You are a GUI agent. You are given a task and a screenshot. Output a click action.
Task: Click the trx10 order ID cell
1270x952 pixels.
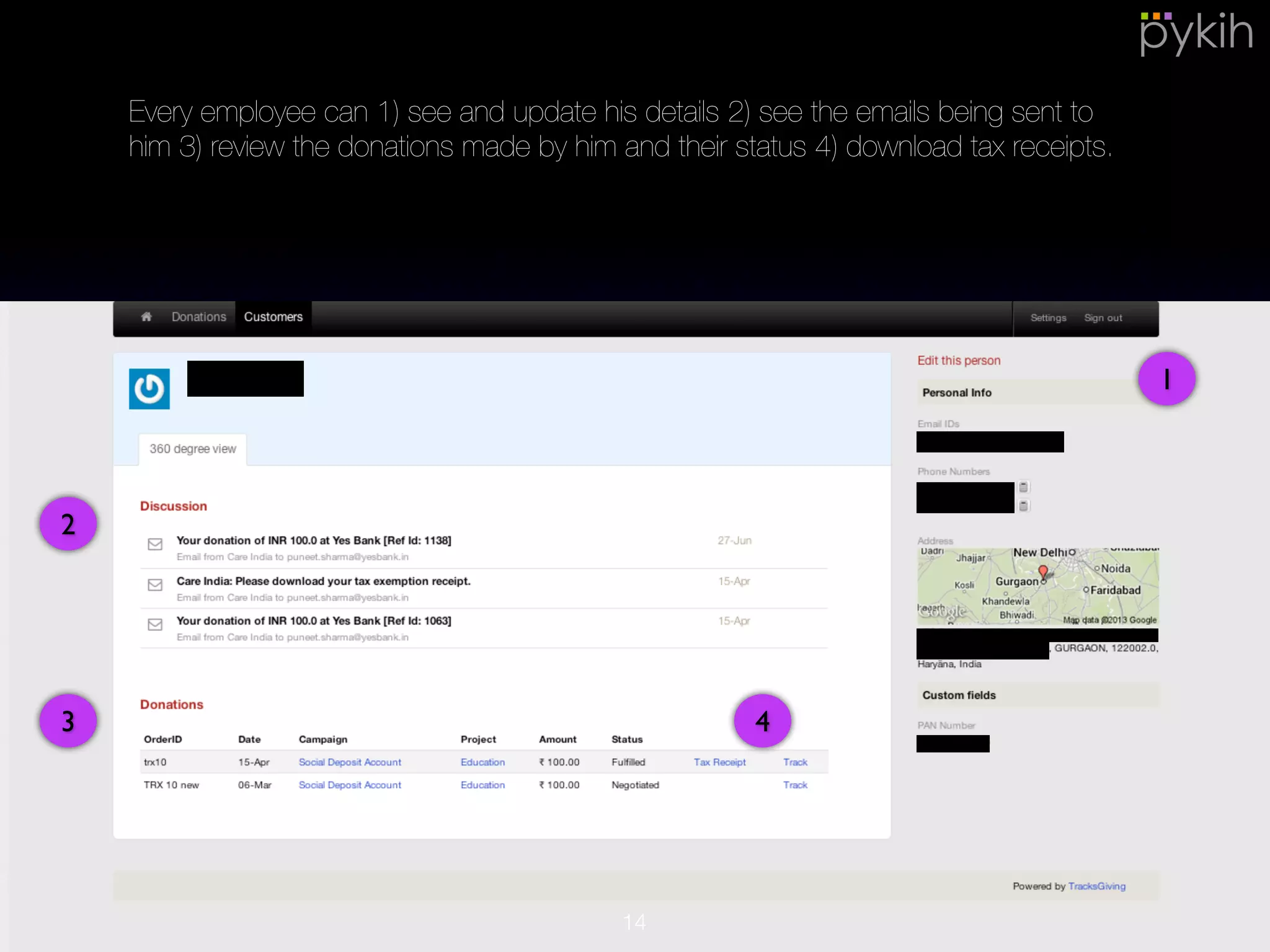[155, 762]
